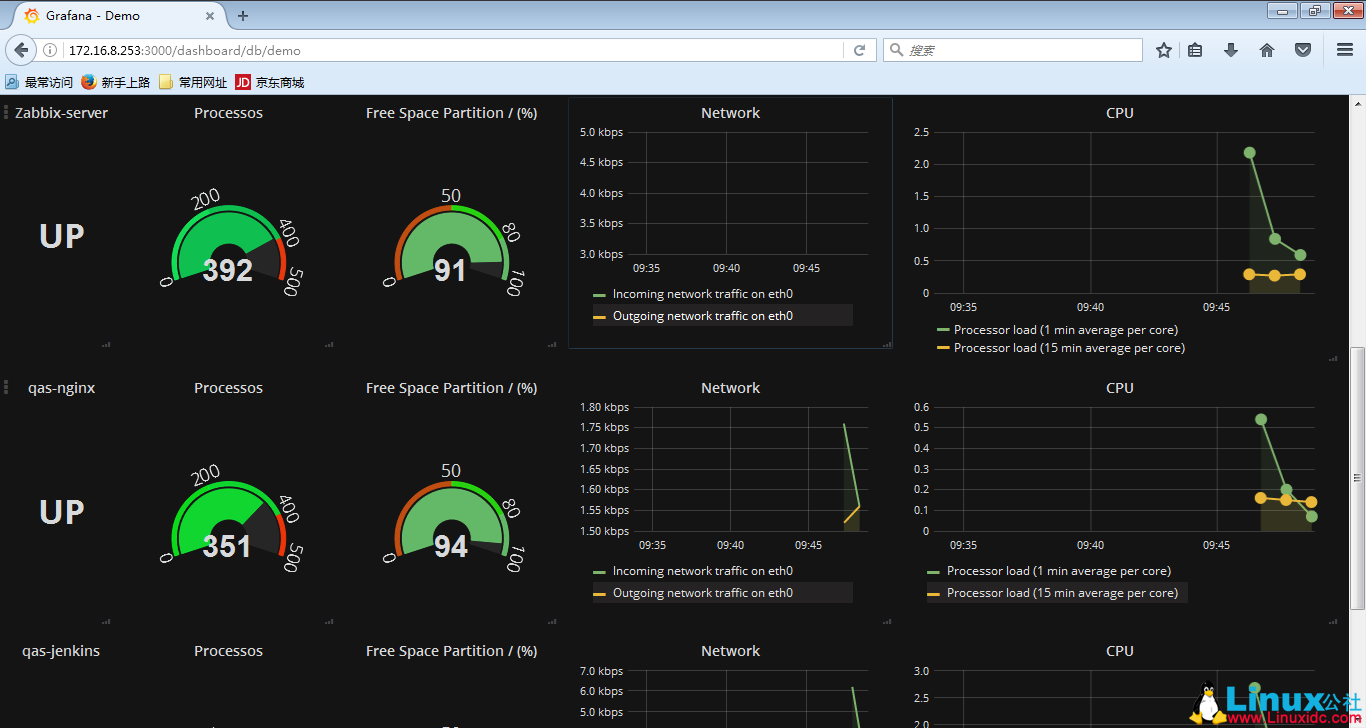Toggle Outgoing network traffic series in Zabbix-server legend
Screen dimensions: 1366x728
pos(702,316)
